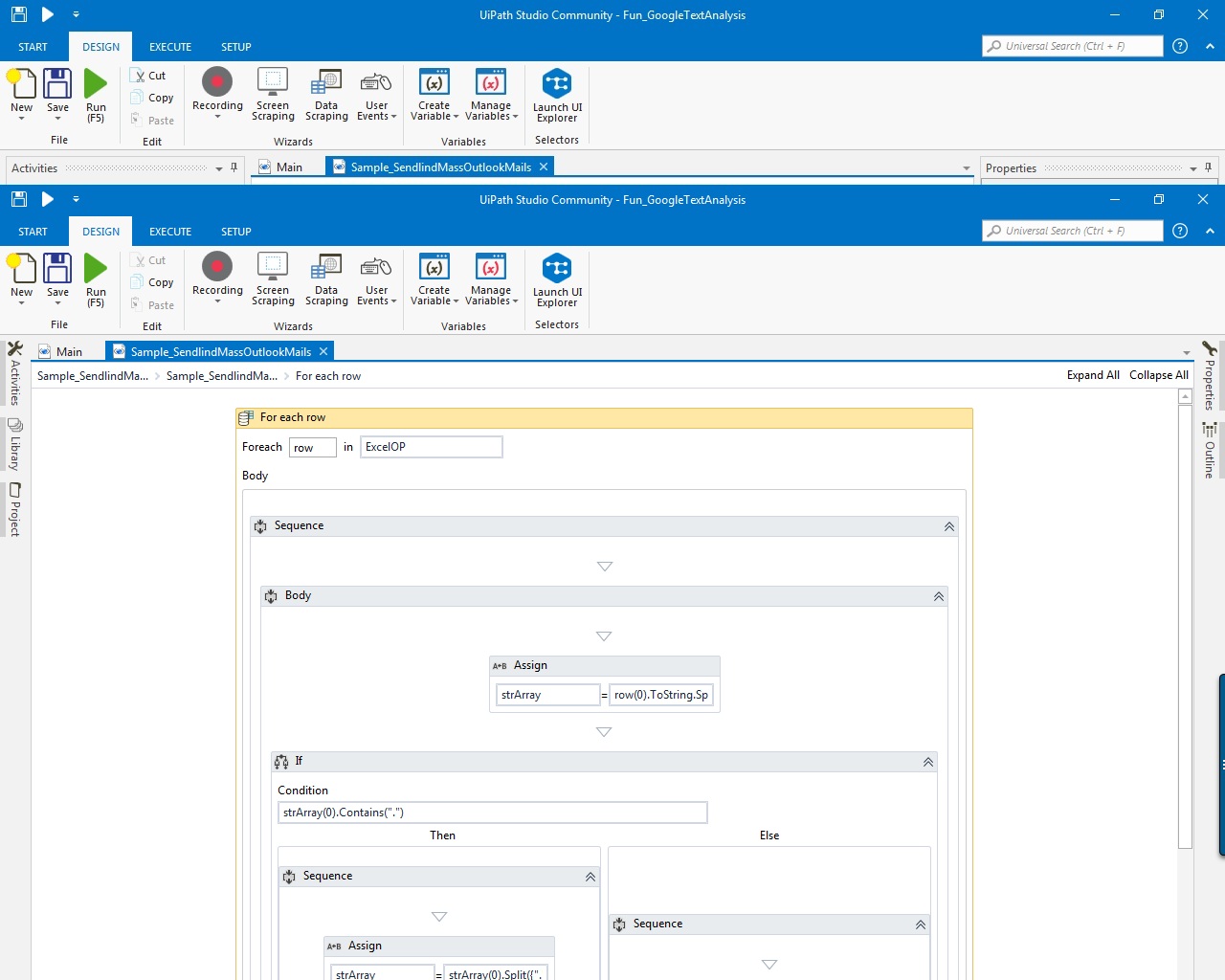This screenshot has height=980, width=1225.
Task: Collapse the ribbon in lower window
Action: 1210,231
